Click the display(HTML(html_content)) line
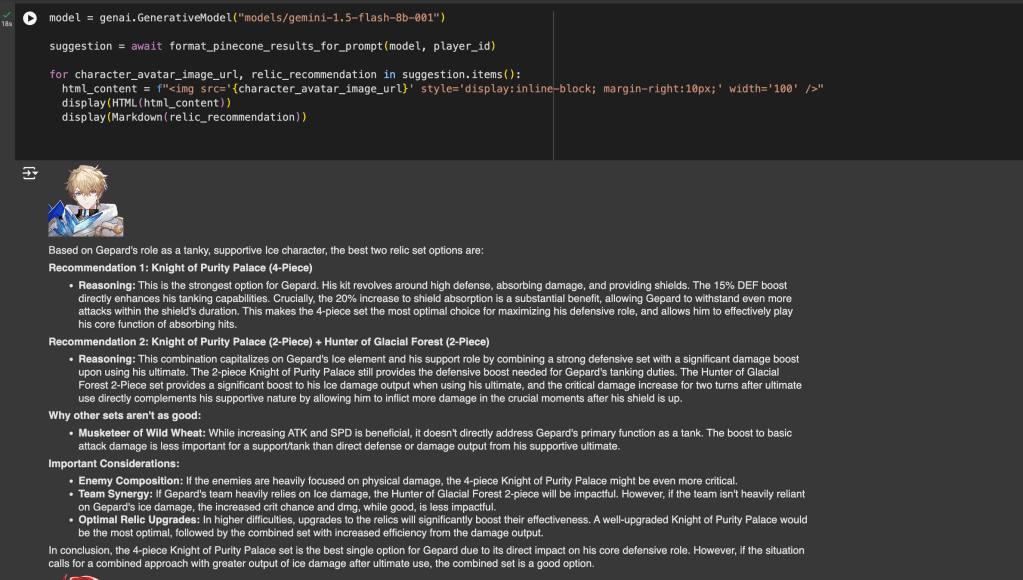This screenshot has height=580, width=1023. (146, 103)
